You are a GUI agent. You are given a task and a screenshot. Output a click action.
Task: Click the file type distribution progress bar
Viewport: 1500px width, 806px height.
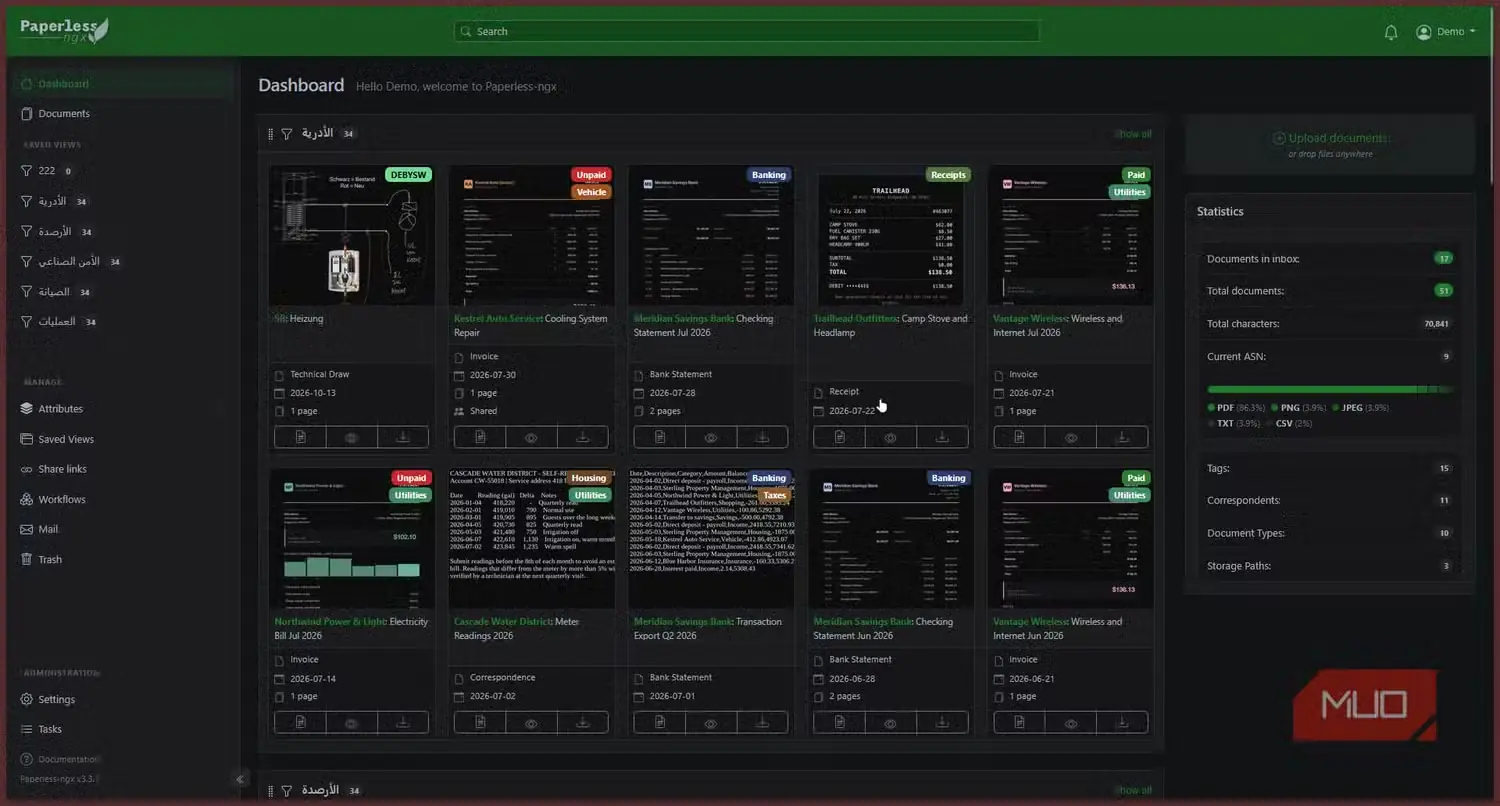tap(1330, 389)
